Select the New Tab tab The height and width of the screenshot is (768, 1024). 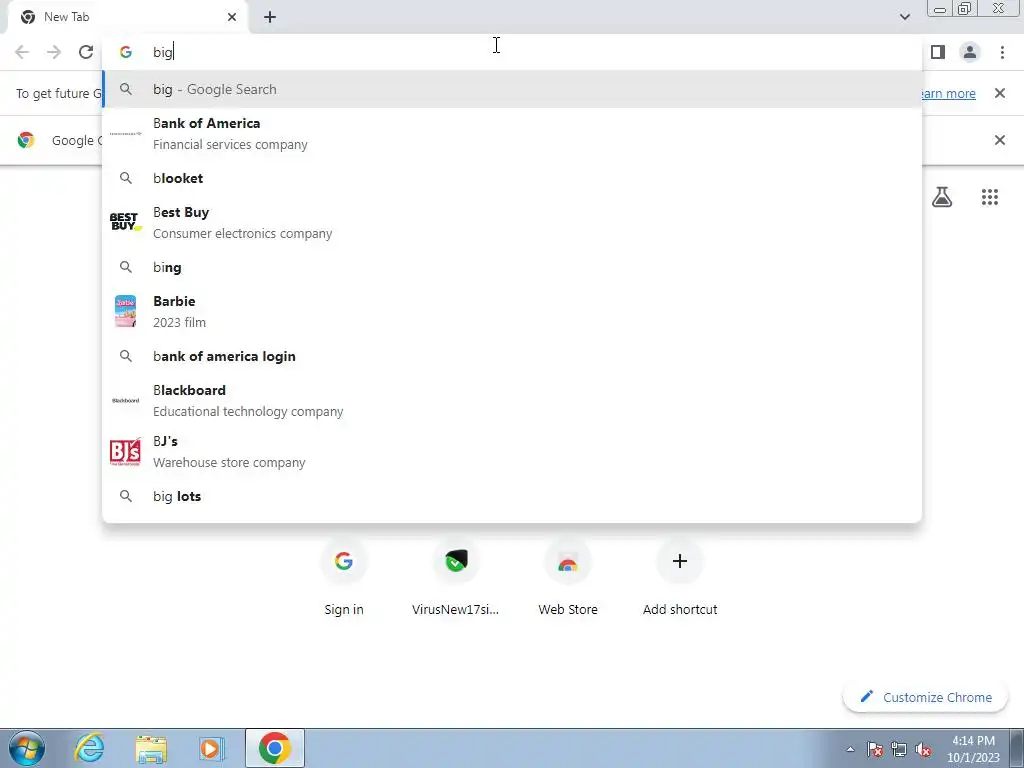point(129,17)
